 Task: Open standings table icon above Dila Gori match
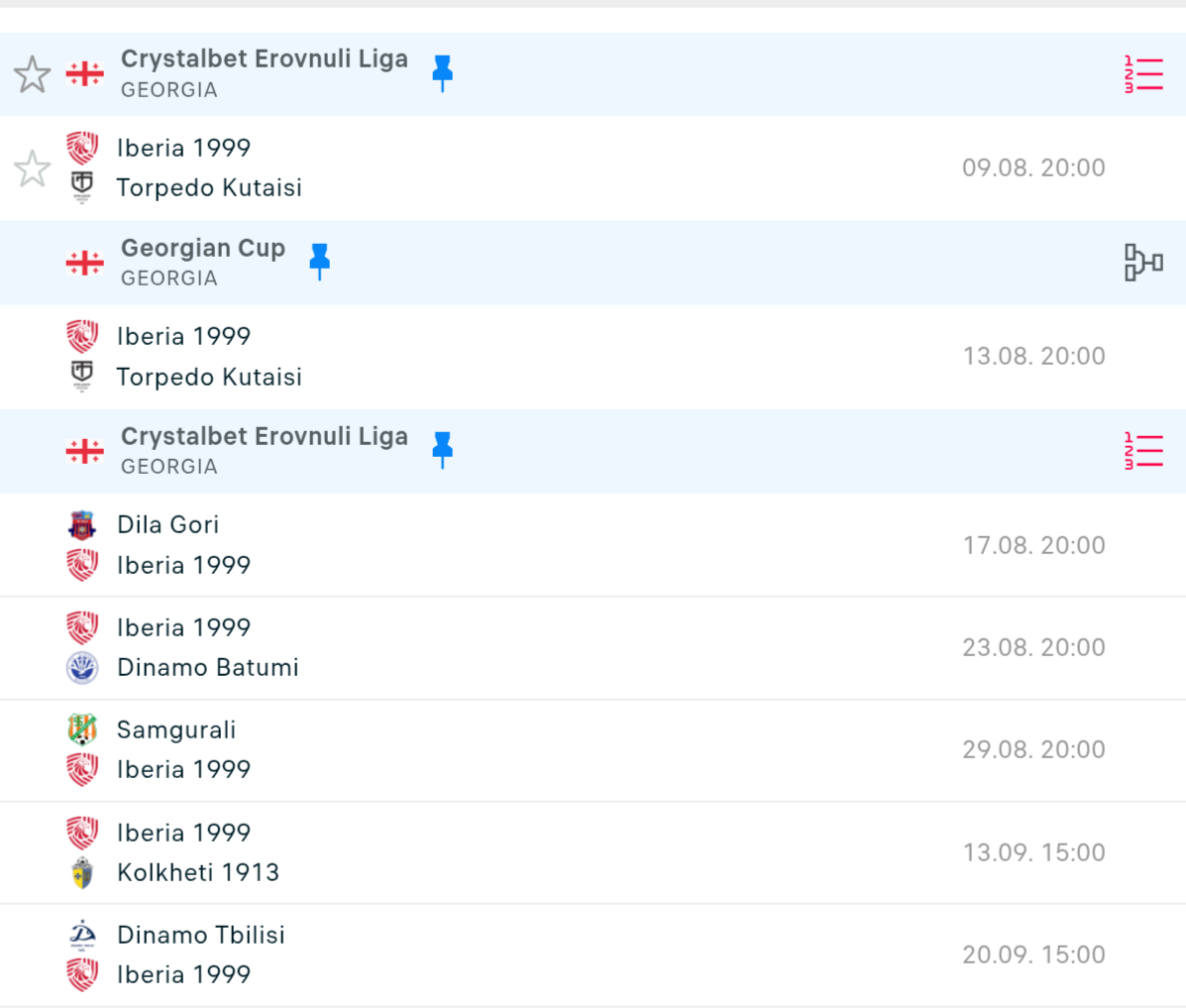(1142, 451)
